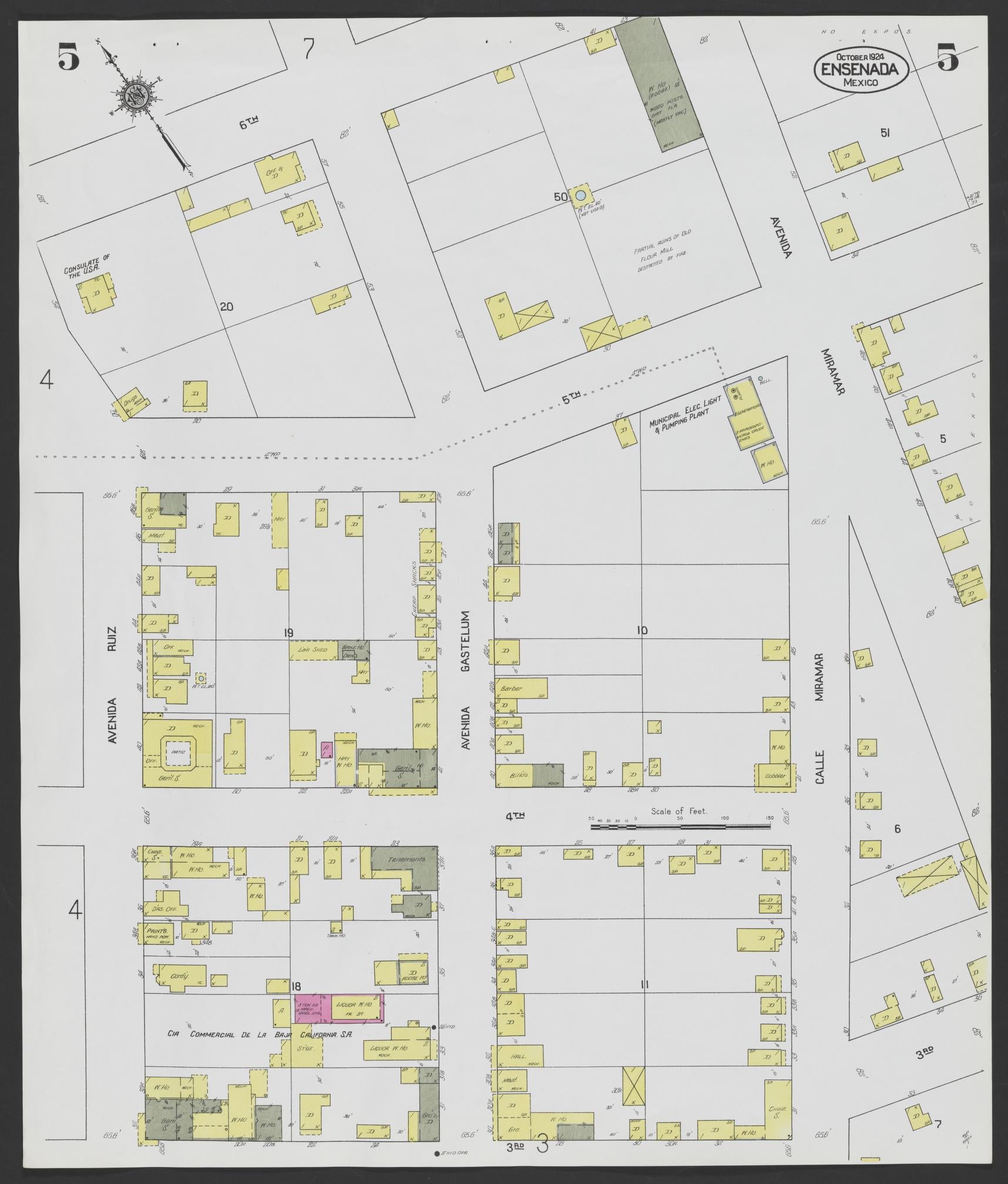The height and width of the screenshot is (1184, 1008).
Task: Click the Avenida Gastelum street label
Action: (x=466, y=681)
